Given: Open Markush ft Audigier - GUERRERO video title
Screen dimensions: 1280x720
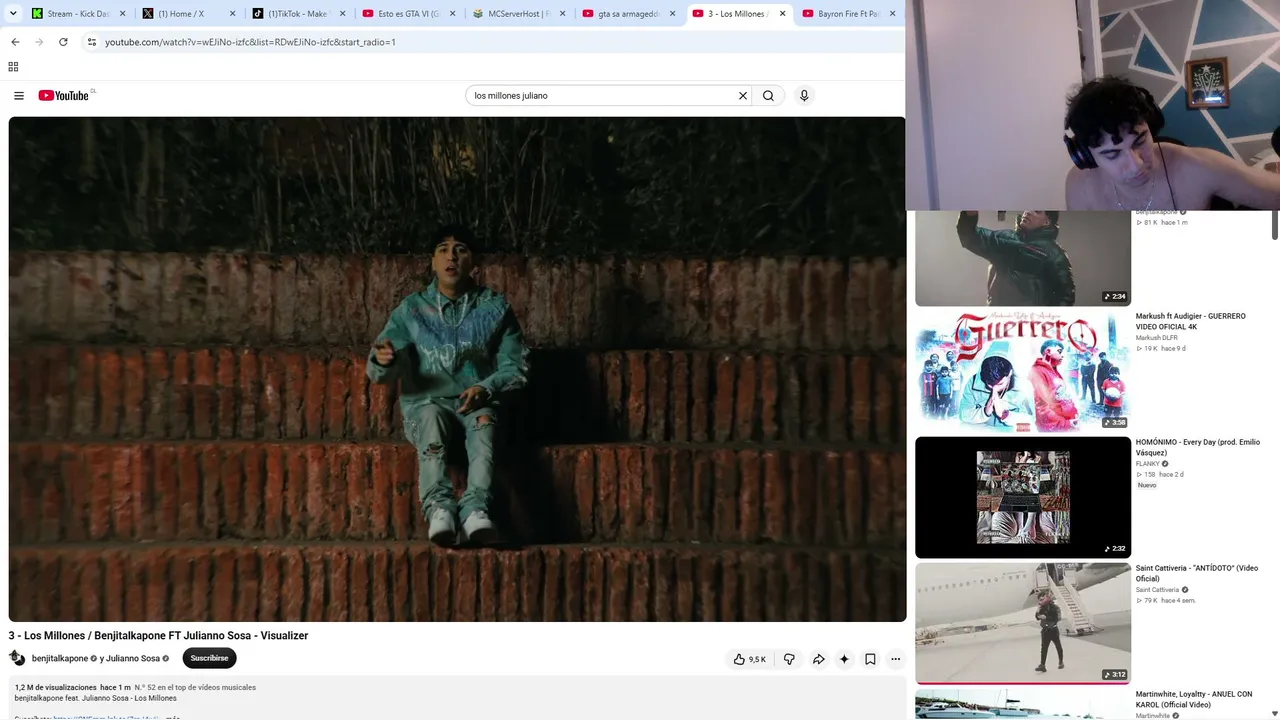Looking at the screenshot, I should (1191, 321).
